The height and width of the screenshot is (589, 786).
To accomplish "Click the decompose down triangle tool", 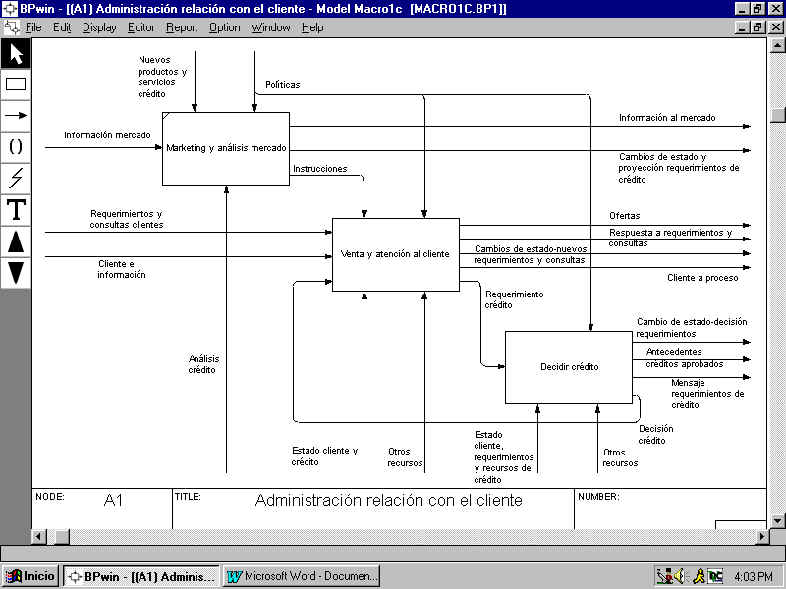I will coord(16,273).
